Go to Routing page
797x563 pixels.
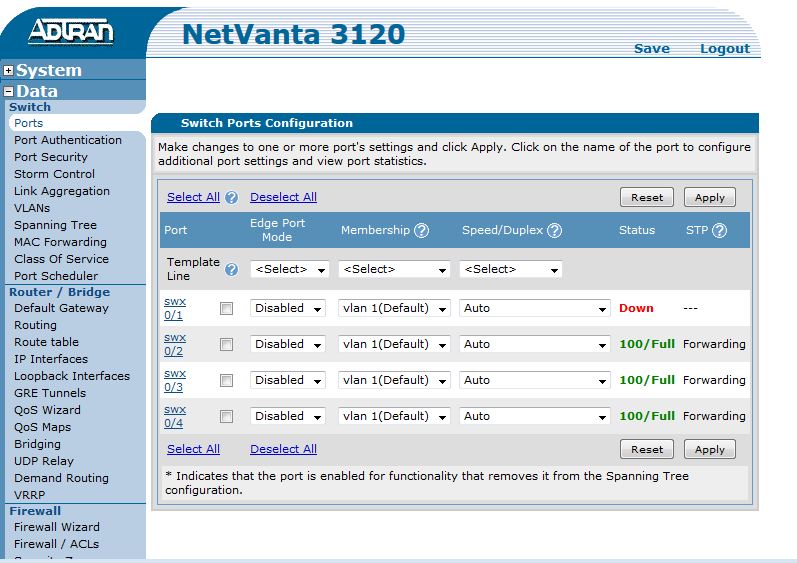click(x=36, y=326)
